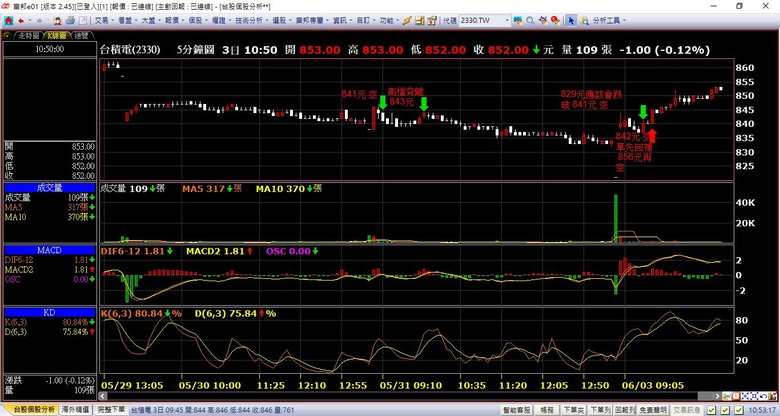Screen dimensions: 780x416
Task: Click the blue undo arrow icon below the chart
Action: point(763,396)
